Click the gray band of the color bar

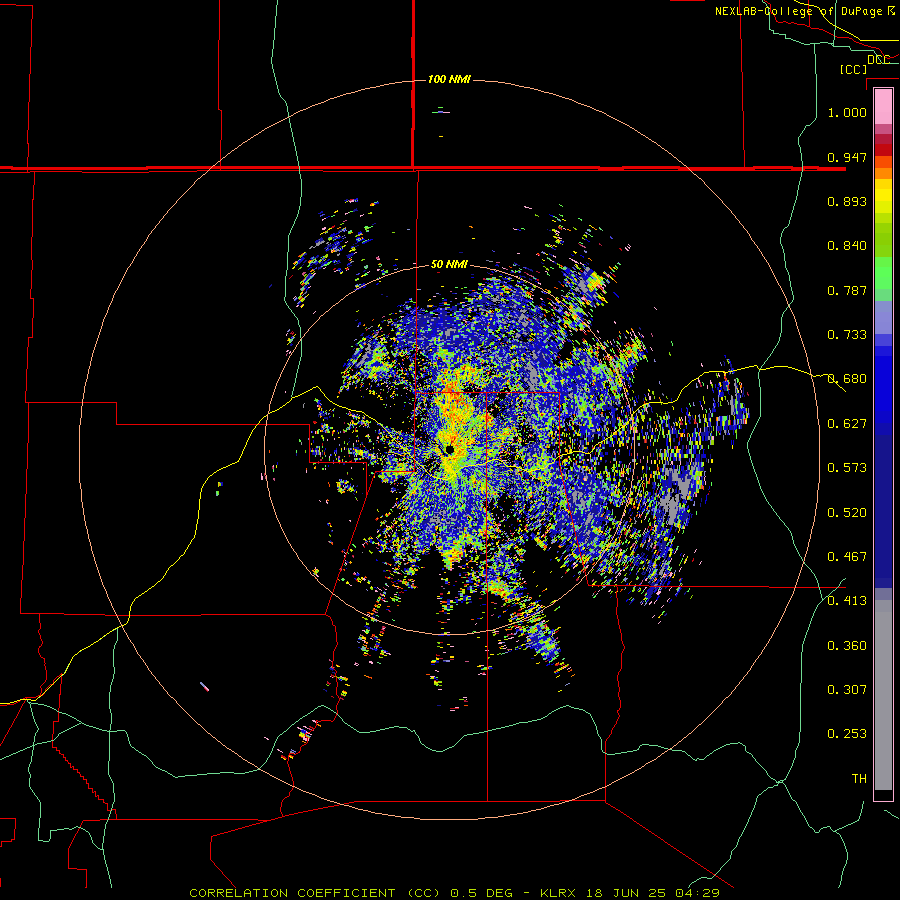click(883, 695)
